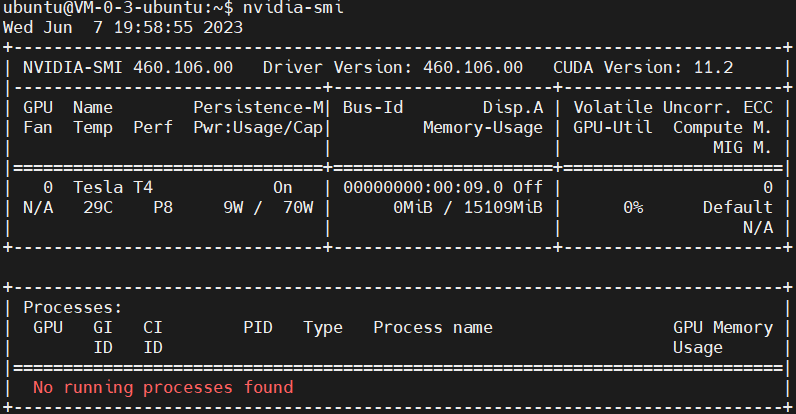Click the timestamp line Wed Jun 7 19:58:55 2023
Viewport: 796px width, 414px height.
123,27
